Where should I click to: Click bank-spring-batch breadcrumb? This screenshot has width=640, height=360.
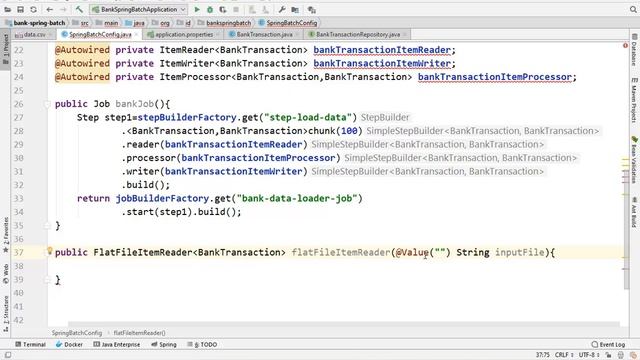pyautogui.click(x=36, y=23)
